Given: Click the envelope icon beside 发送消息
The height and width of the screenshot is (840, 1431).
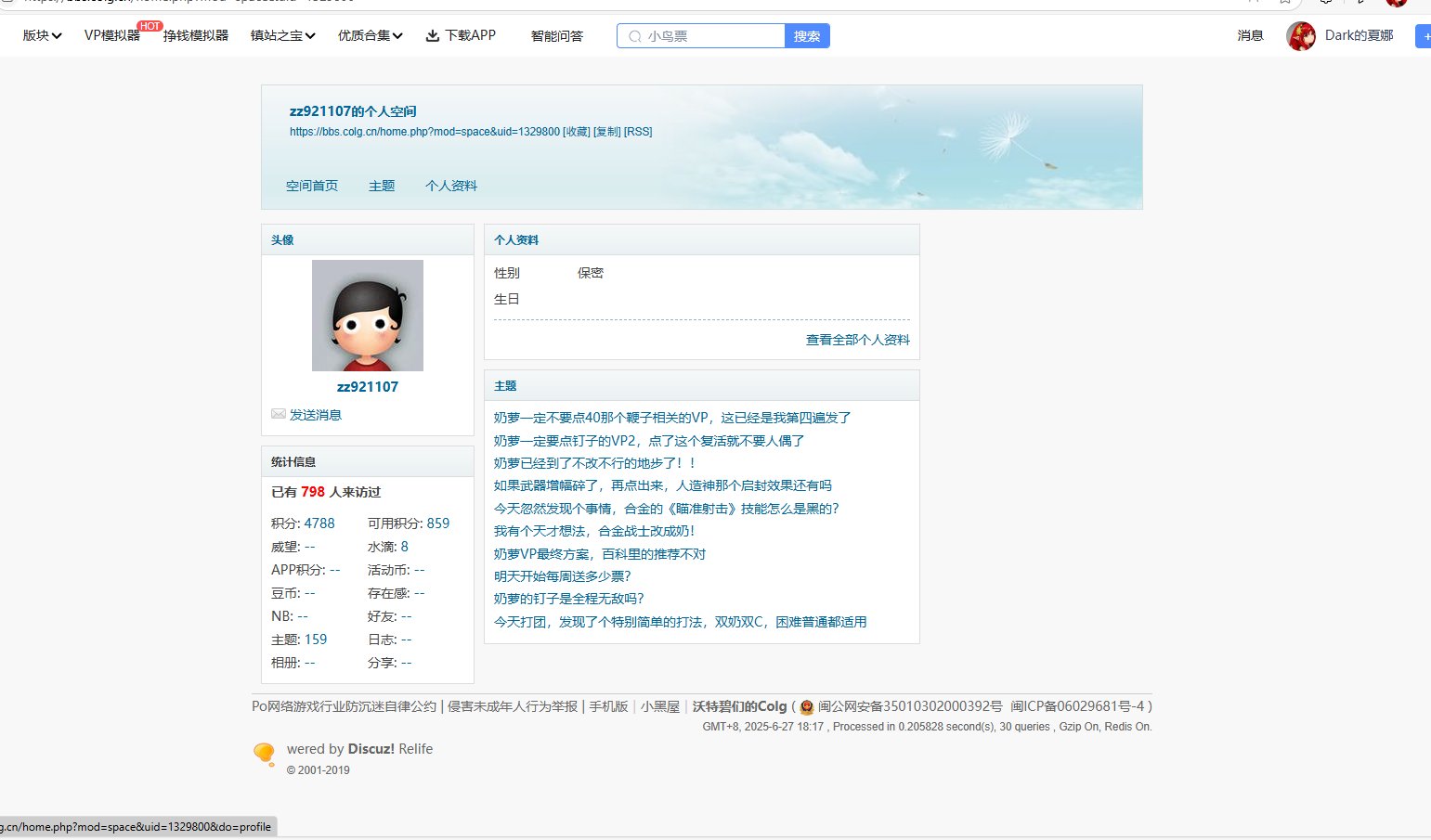Looking at the screenshot, I should 279,414.
